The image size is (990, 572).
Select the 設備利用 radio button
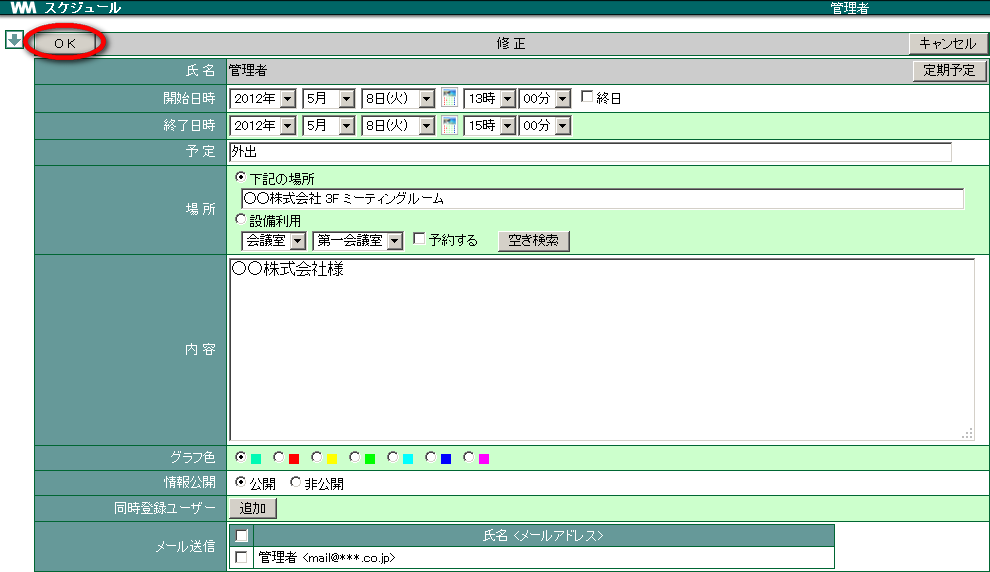click(241, 219)
